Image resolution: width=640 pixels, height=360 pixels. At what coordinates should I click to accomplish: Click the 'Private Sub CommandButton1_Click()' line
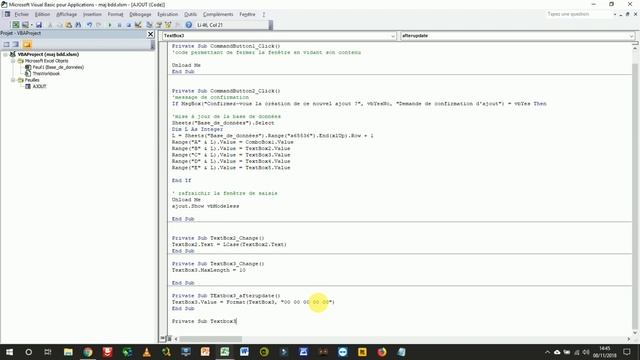tap(226, 46)
